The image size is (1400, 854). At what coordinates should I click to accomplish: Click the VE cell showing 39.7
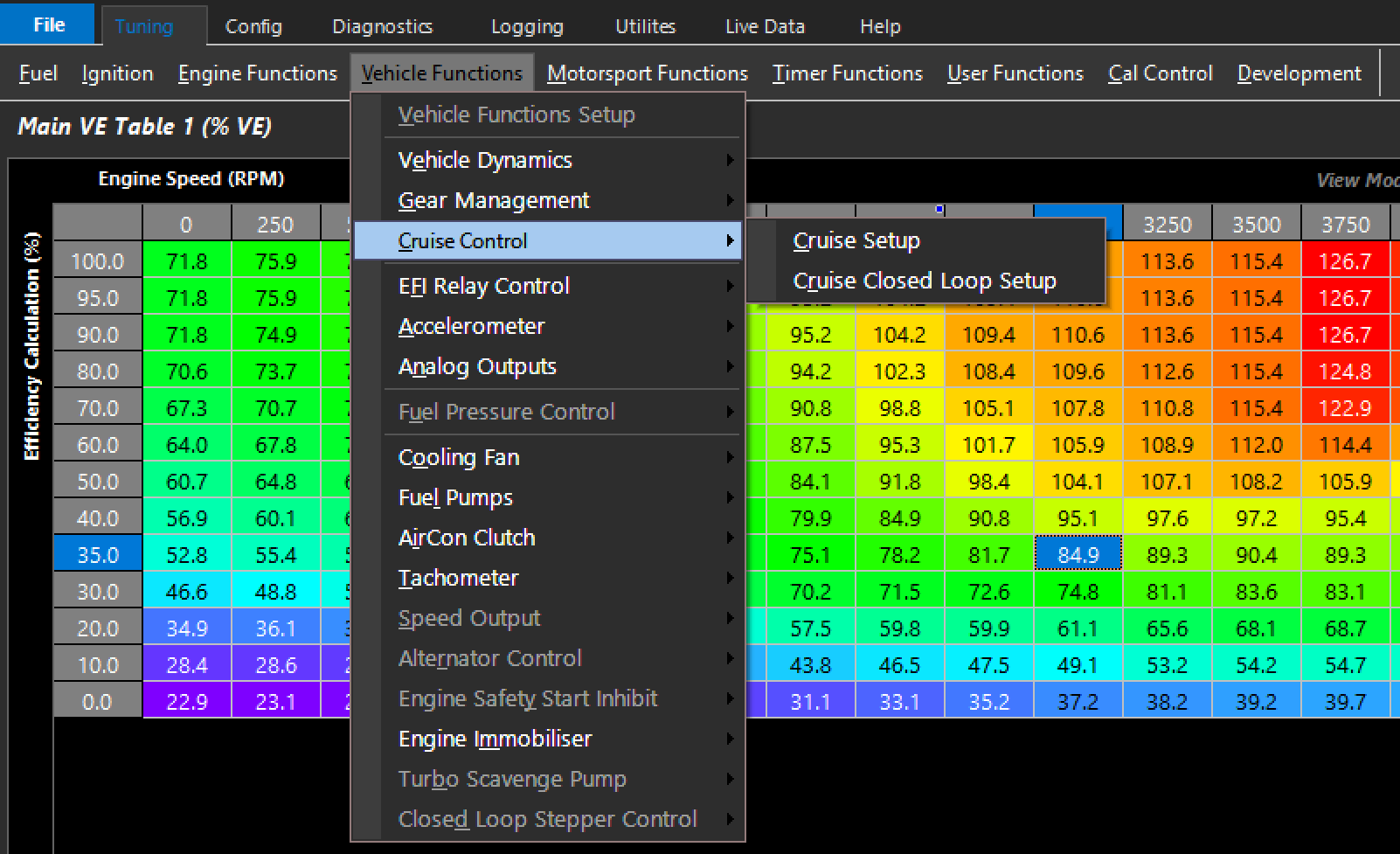1346,701
